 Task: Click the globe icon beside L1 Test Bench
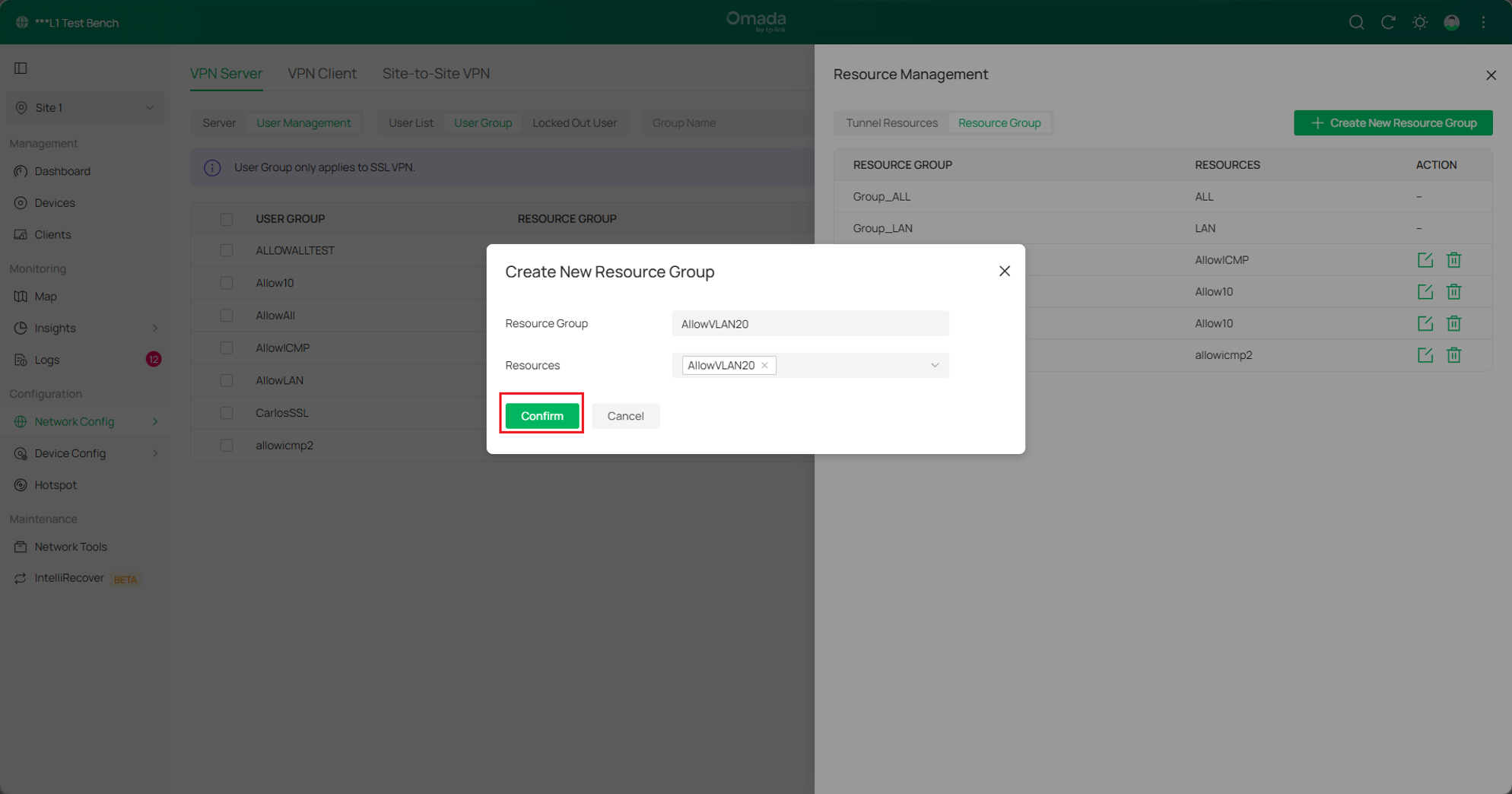click(22, 23)
